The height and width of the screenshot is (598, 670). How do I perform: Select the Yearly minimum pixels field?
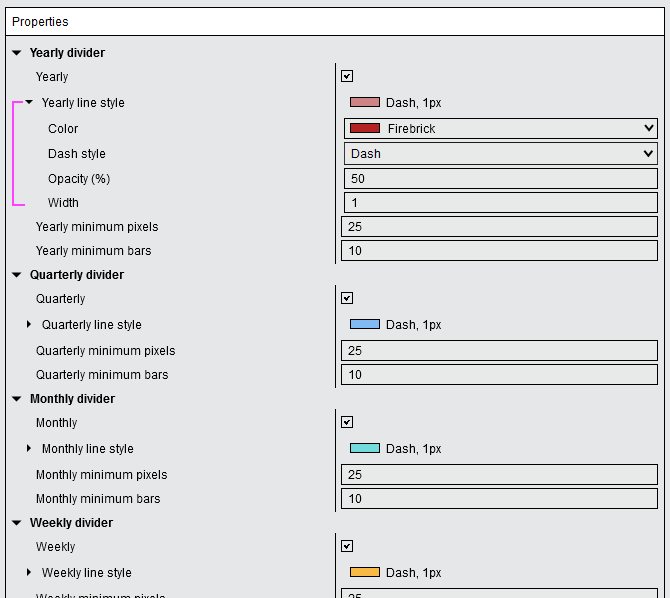click(x=499, y=227)
